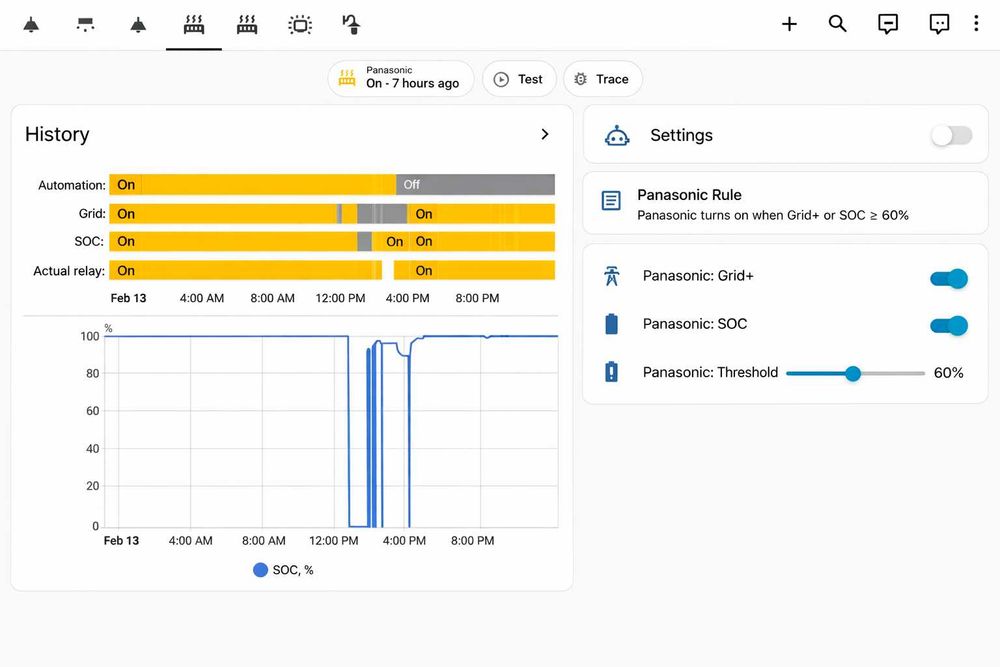Click the Actual relay: row label

69,271
